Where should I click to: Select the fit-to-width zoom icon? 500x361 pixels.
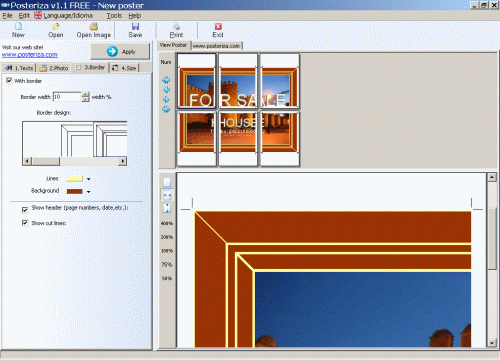pyautogui.click(x=167, y=195)
